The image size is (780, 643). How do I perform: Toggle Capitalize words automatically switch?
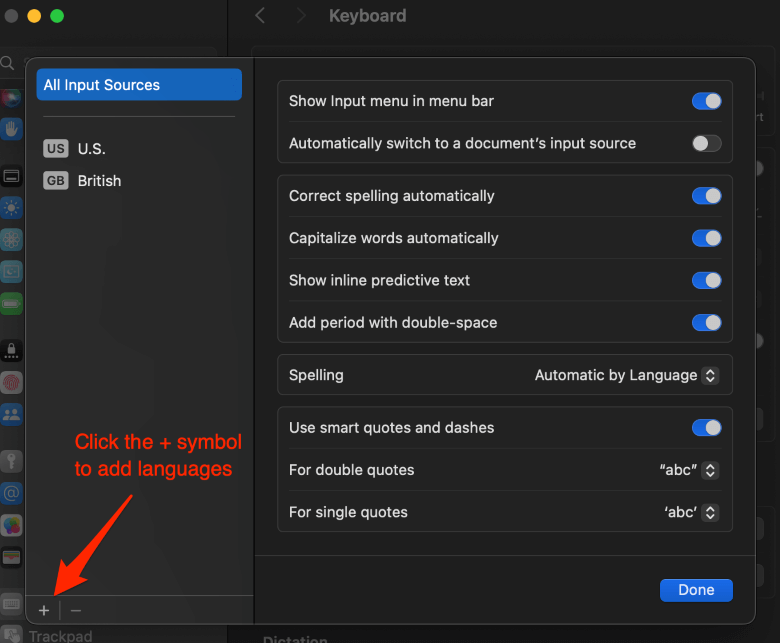[x=706, y=238]
